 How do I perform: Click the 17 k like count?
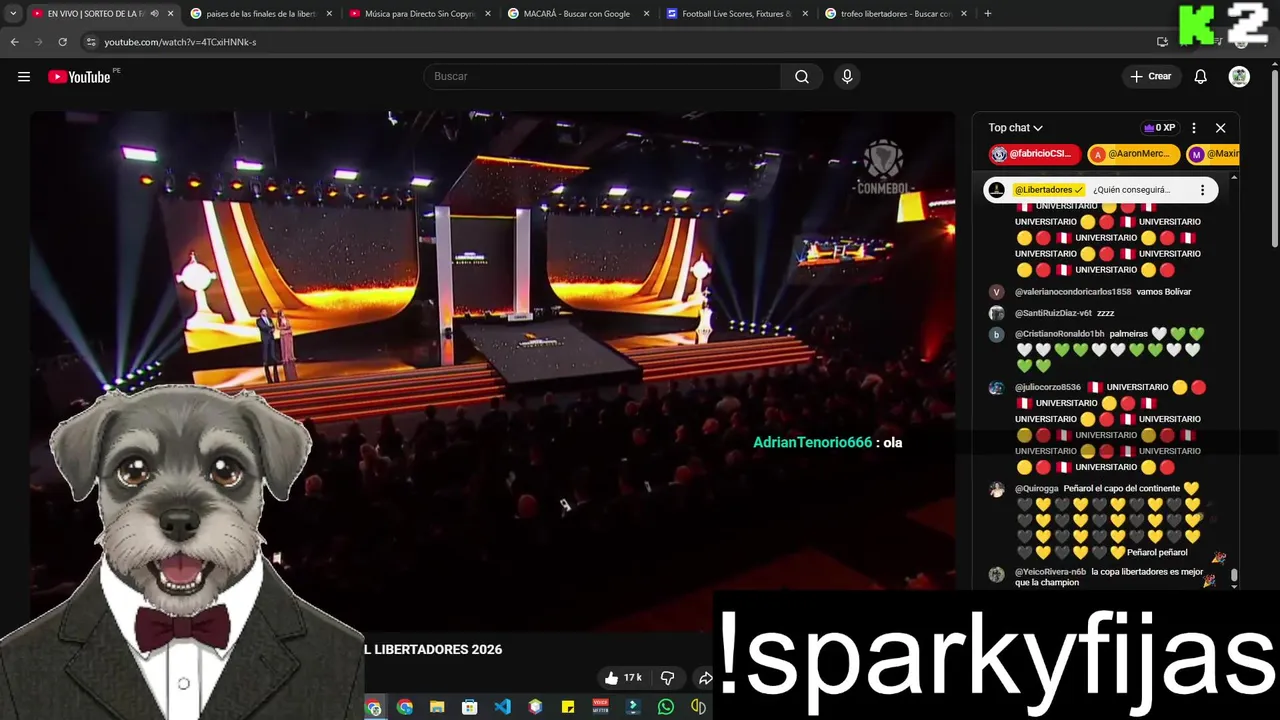click(x=633, y=678)
